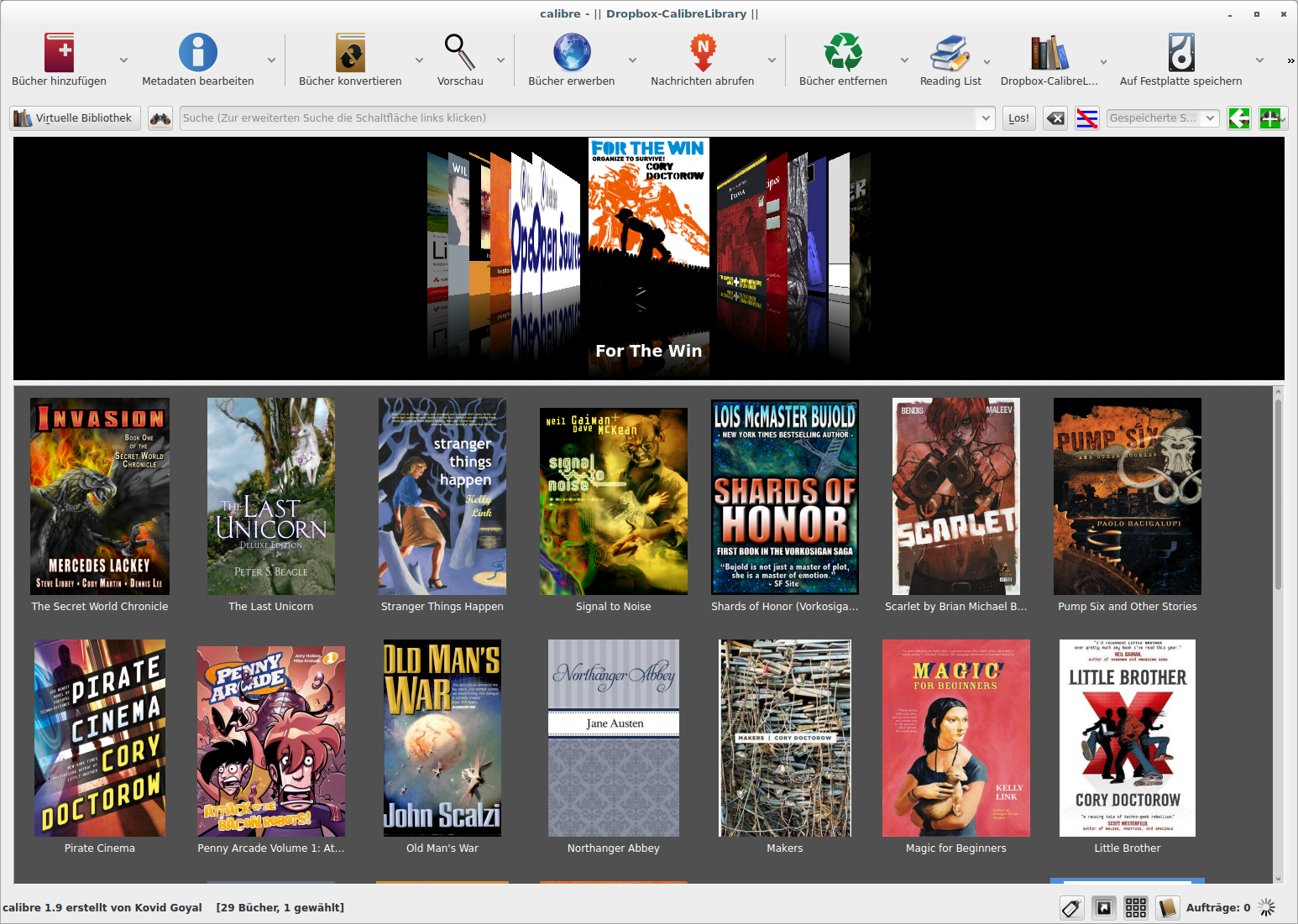Click the book grid vertical scrollbar
Screen dimensions: 1298x924
(1278, 634)
